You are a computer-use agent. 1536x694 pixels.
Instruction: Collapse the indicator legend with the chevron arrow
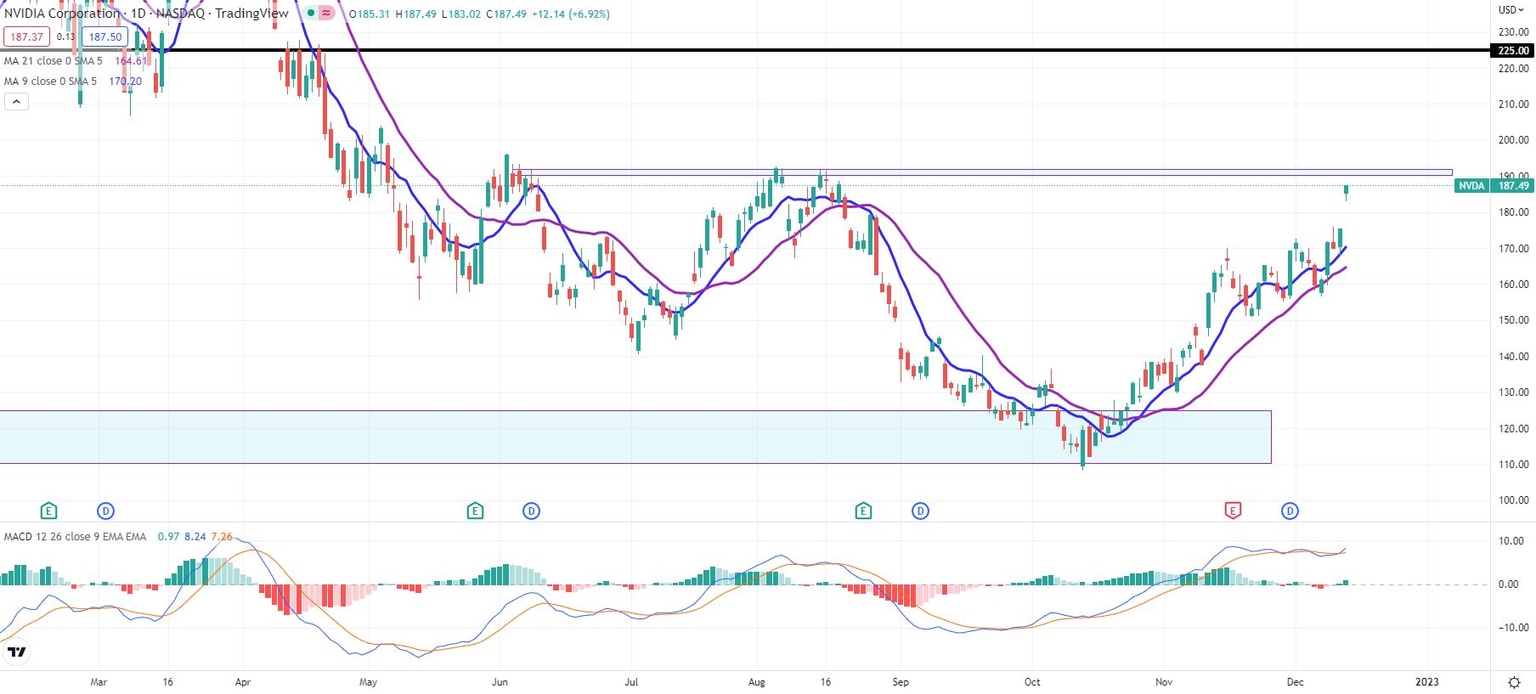pyautogui.click(x=16, y=101)
